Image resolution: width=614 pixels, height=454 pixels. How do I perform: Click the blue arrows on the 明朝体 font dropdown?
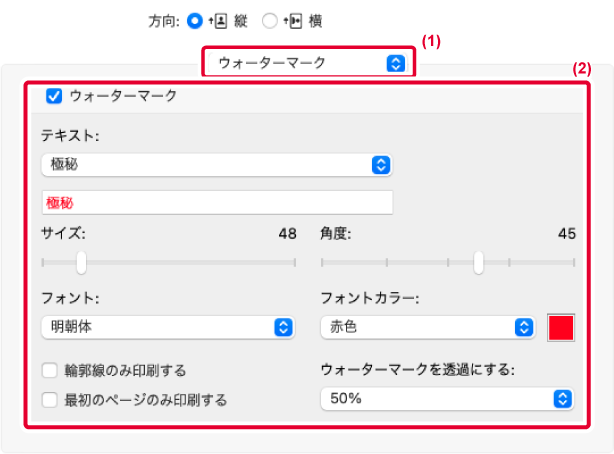coord(283,327)
